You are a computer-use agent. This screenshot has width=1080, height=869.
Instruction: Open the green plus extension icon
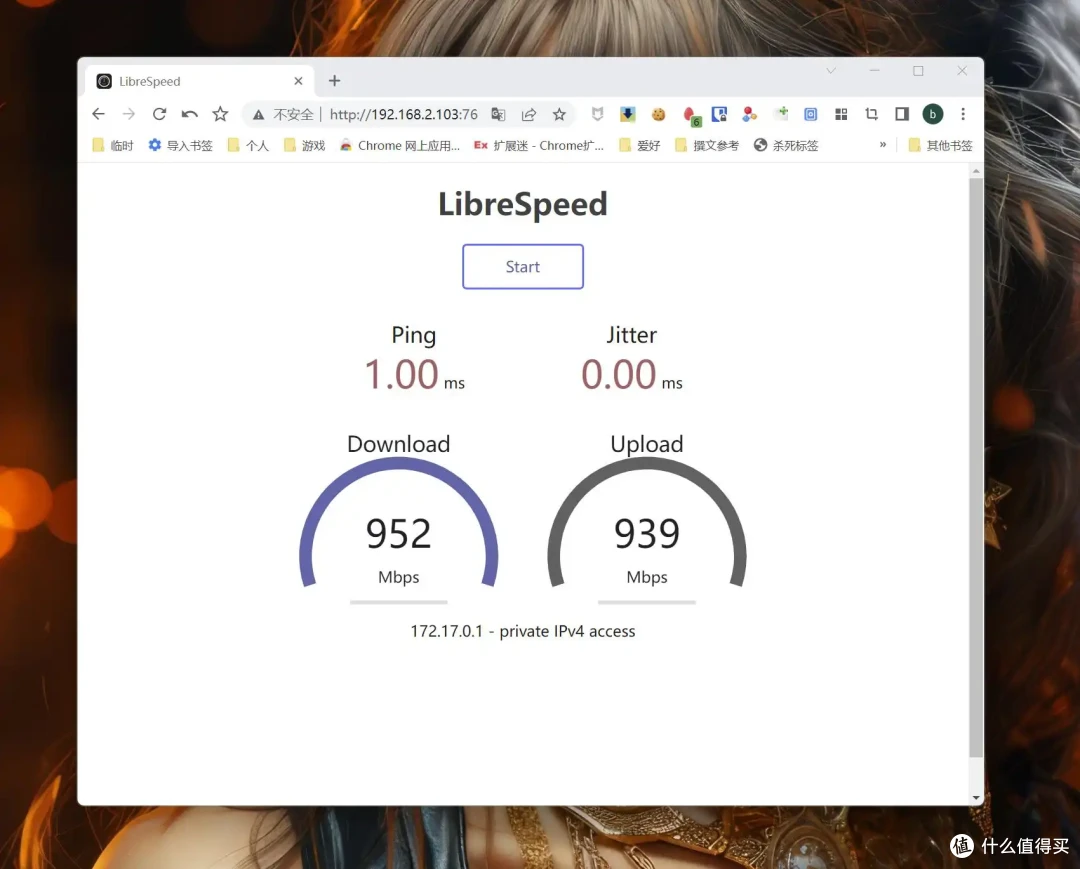pyautogui.click(x=781, y=114)
